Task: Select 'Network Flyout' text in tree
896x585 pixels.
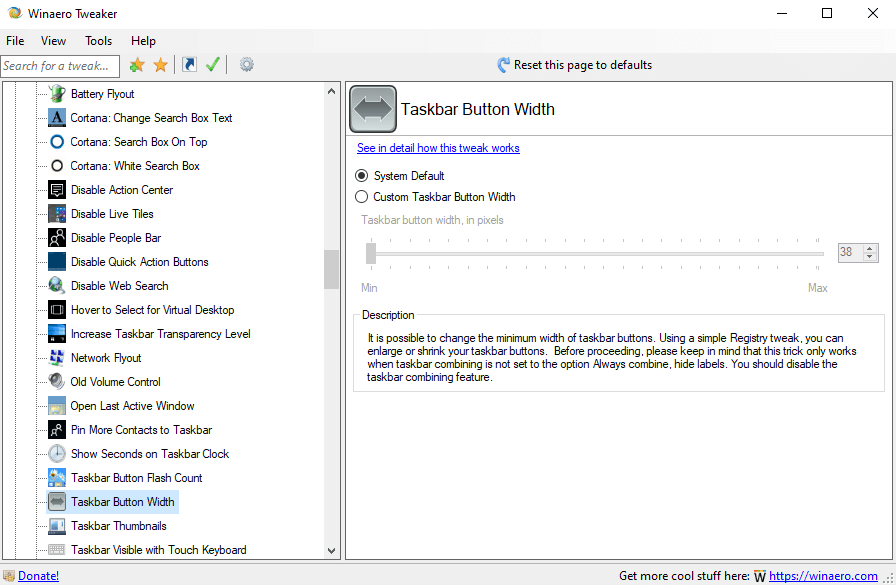Action: pyautogui.click(x=106, y=358)
